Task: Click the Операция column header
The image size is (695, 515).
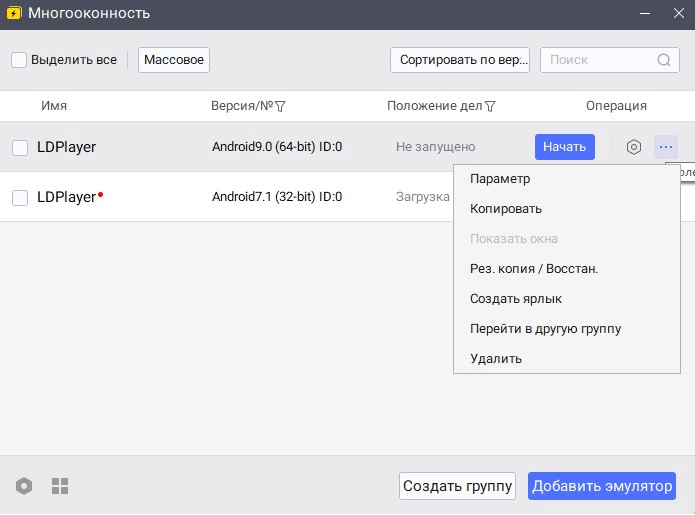Action: pos(616,106)
